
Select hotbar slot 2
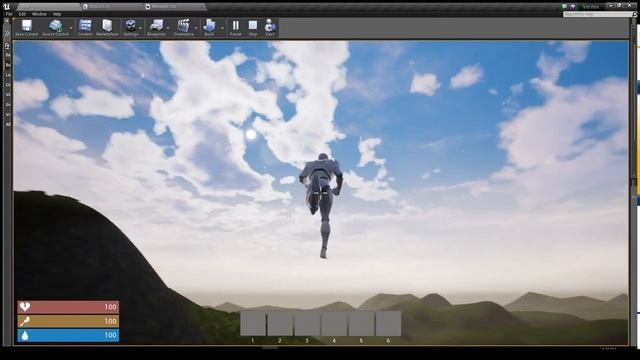click(280, 323)
